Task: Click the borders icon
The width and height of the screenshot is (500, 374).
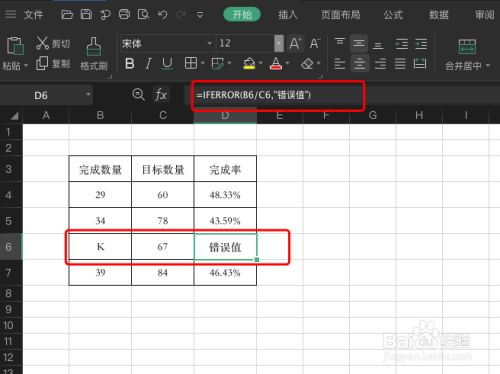Action: 191,63
